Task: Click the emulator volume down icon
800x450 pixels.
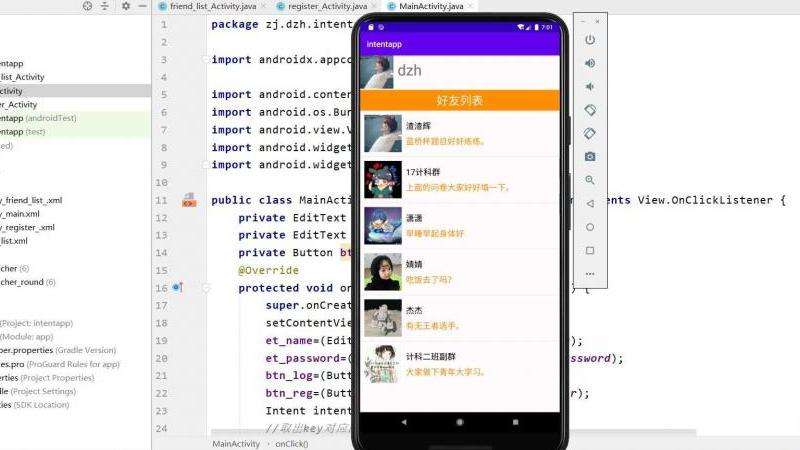Action: [590, 86]
